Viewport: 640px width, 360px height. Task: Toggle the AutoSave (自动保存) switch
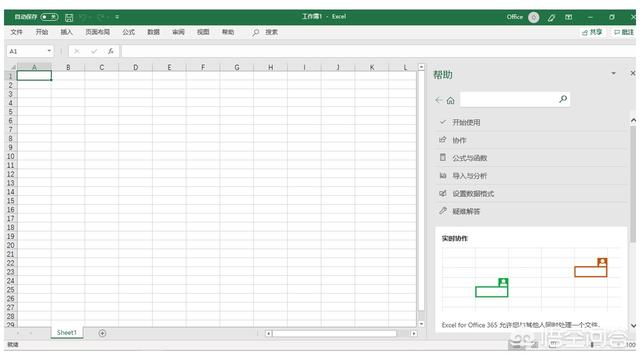tap(49, 17)
